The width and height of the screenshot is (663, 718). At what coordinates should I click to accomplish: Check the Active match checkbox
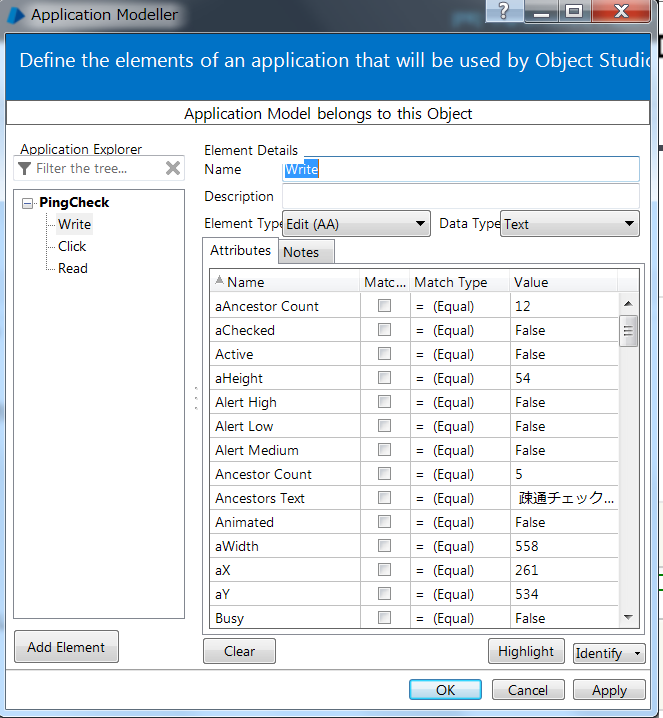click(385, 354)
